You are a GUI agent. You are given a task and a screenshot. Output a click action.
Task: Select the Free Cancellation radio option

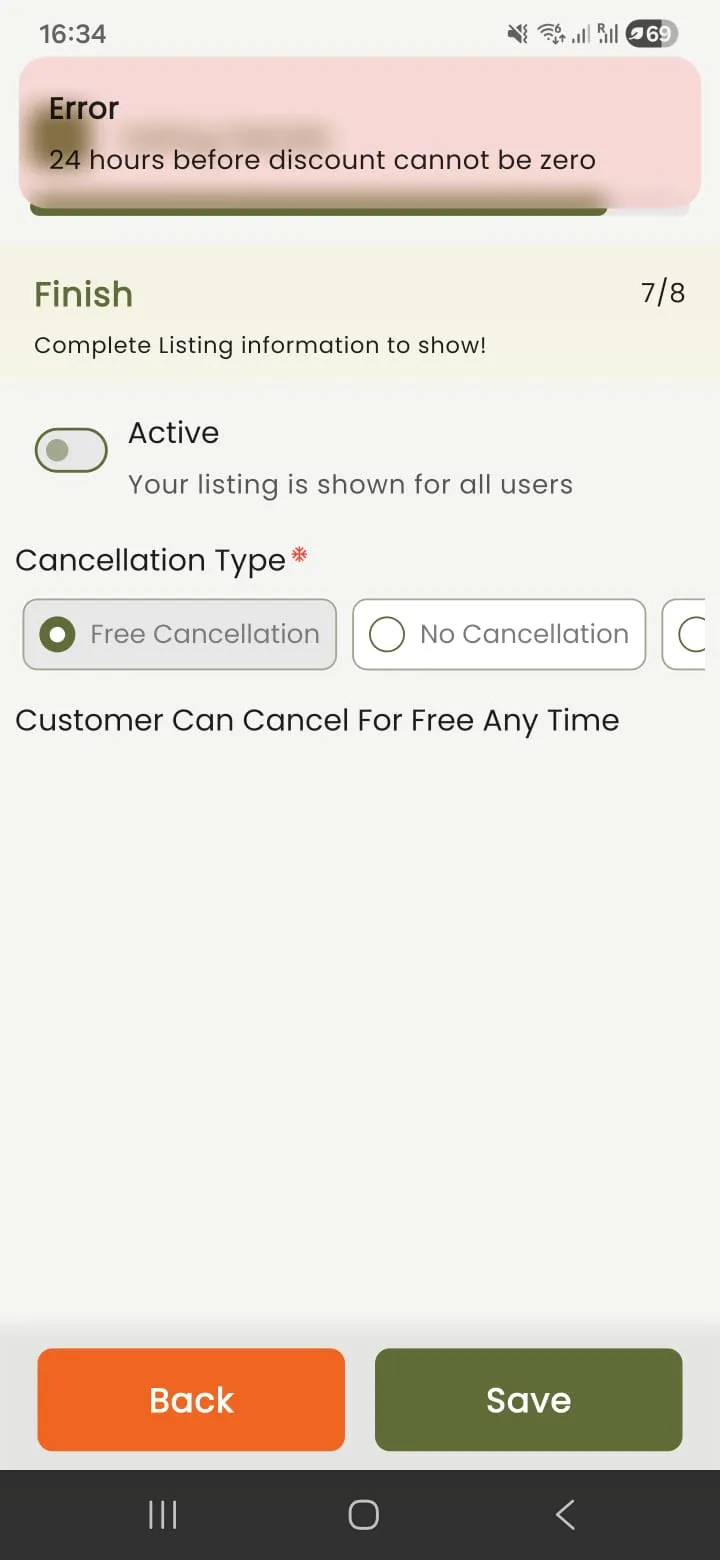[x=180, y=634]
